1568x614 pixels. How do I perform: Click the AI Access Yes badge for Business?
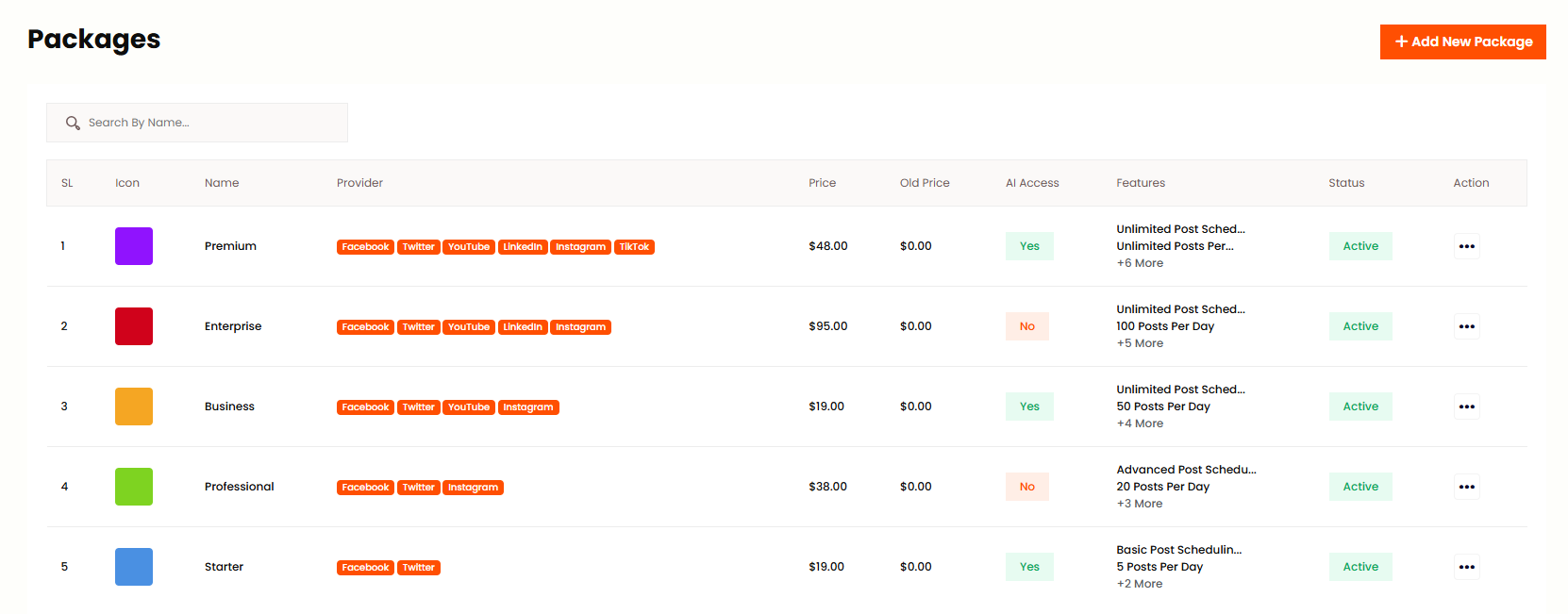click(x=1029, y=407)
